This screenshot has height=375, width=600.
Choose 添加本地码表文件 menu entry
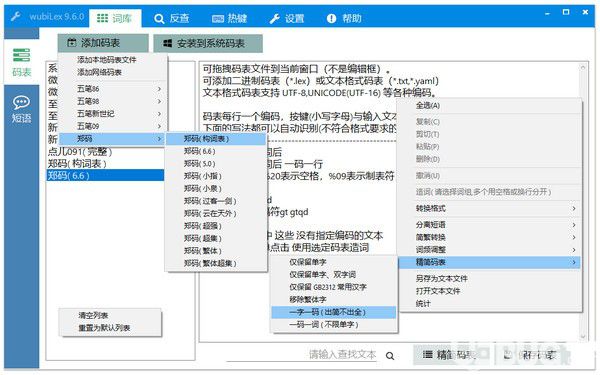[x=112, y=60]
